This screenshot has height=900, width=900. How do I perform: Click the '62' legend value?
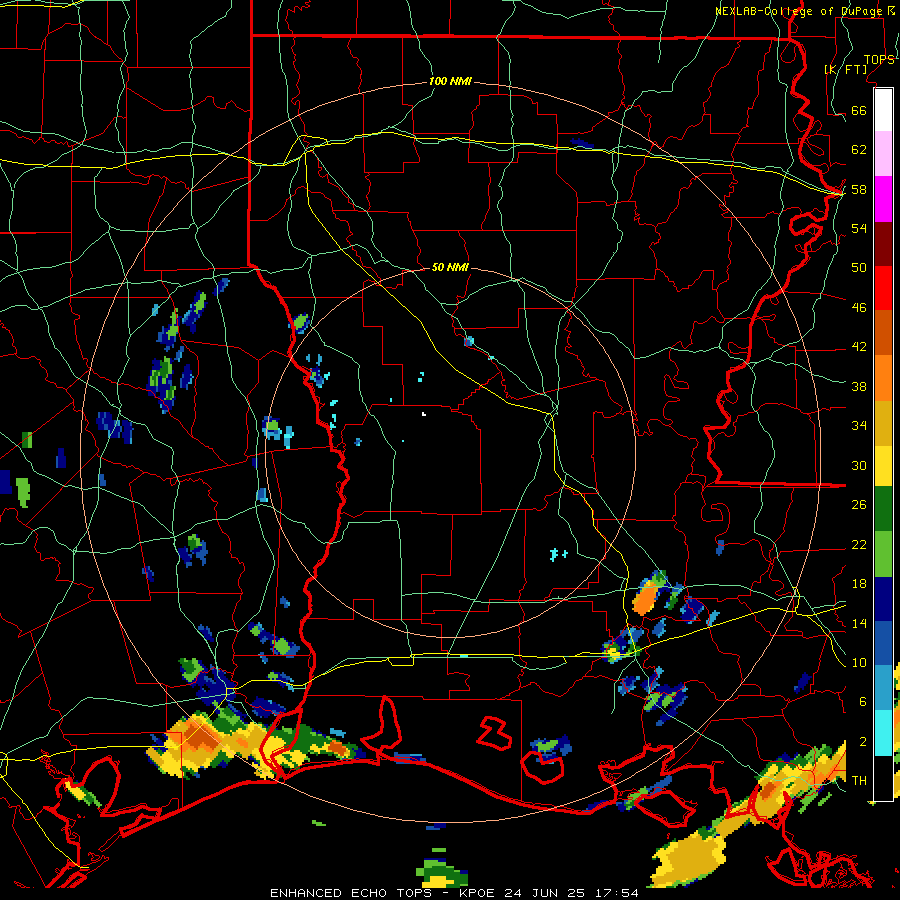(859, 149)
